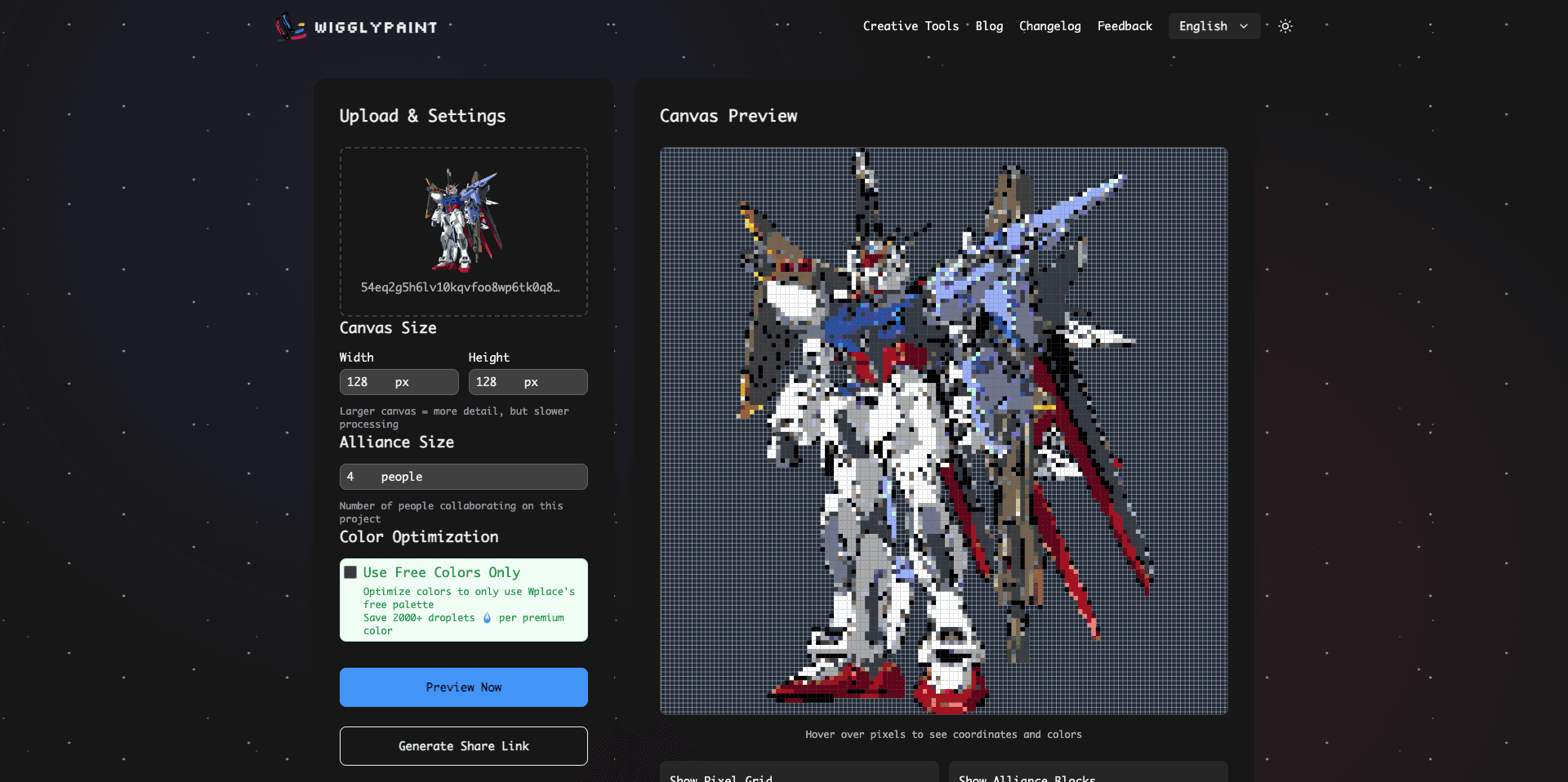
Task: Open the Changelog
Action: tap(1049, 26)
